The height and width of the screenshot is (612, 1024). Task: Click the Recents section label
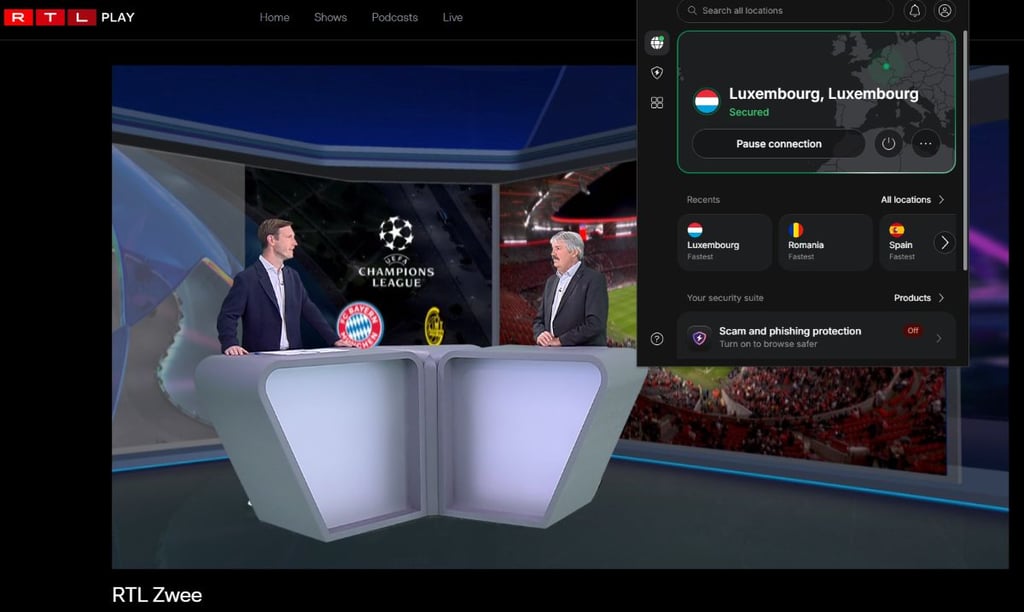pos(703,200)
